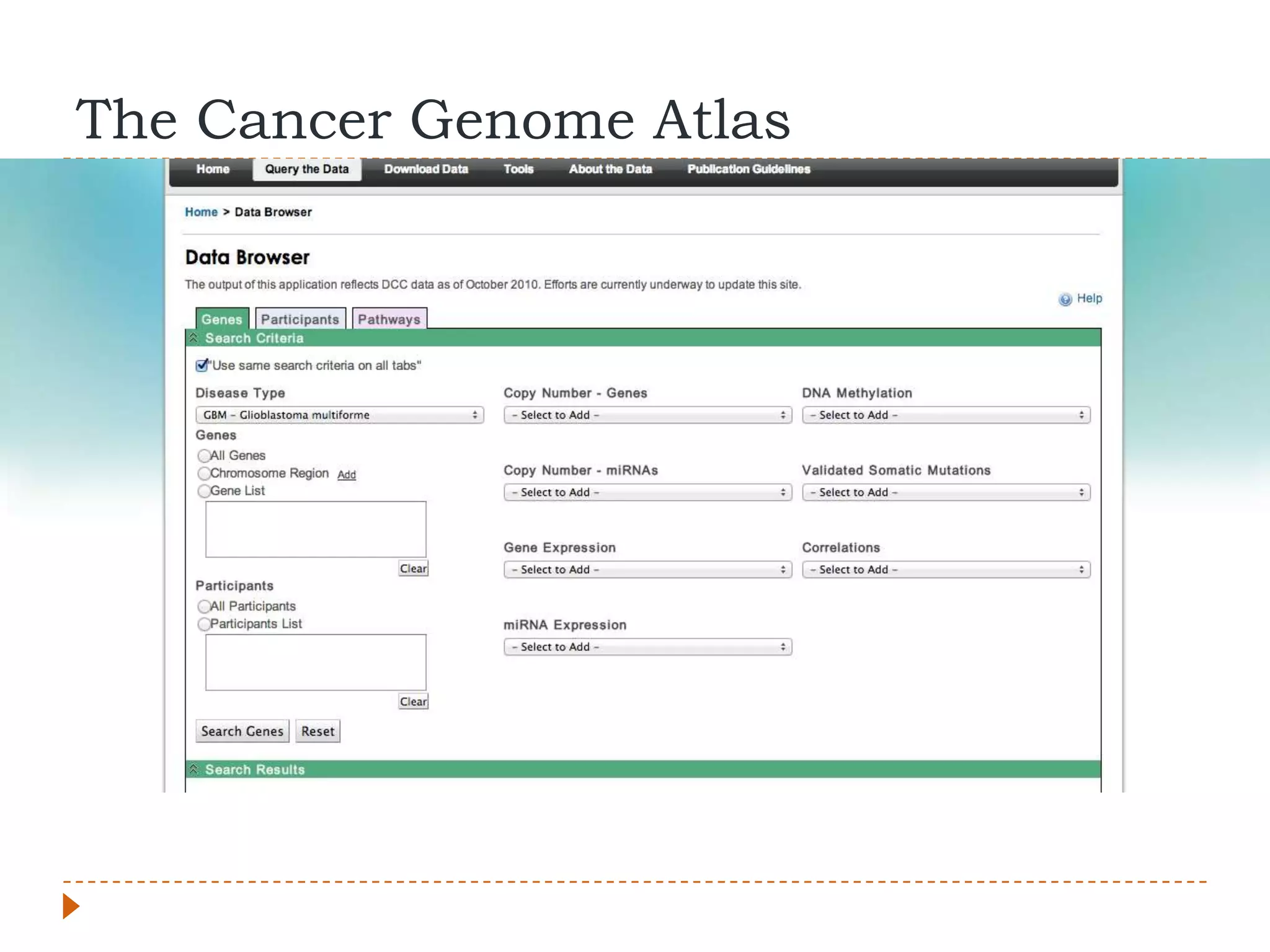Screen dimensions: 1270x952
Task: Click the Help link text
Action: coord(1090,298)
